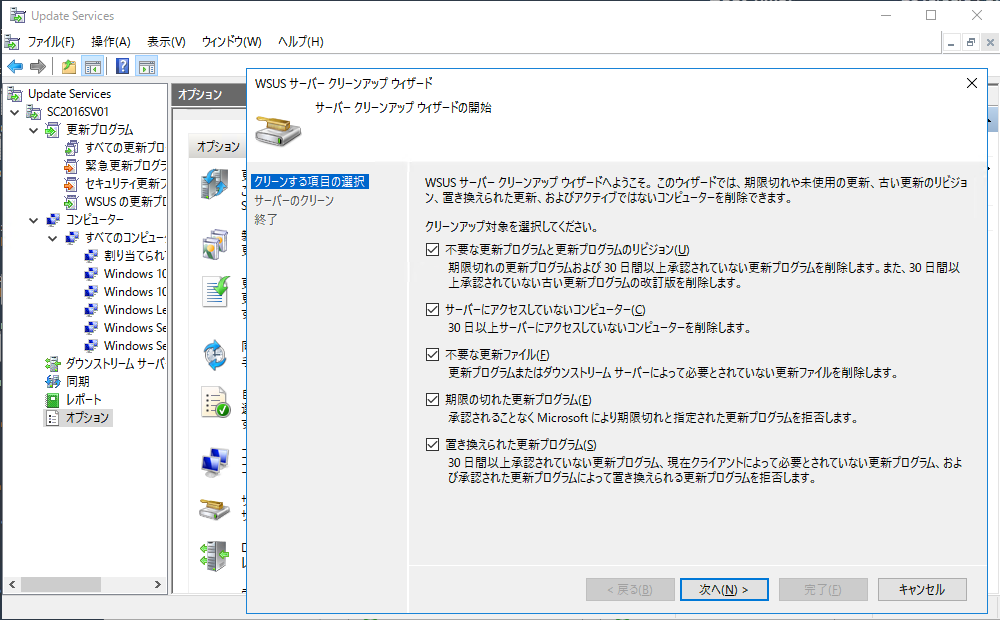
Task: Open the ウィンドウ(W) menu
Action: coord(232,41)
